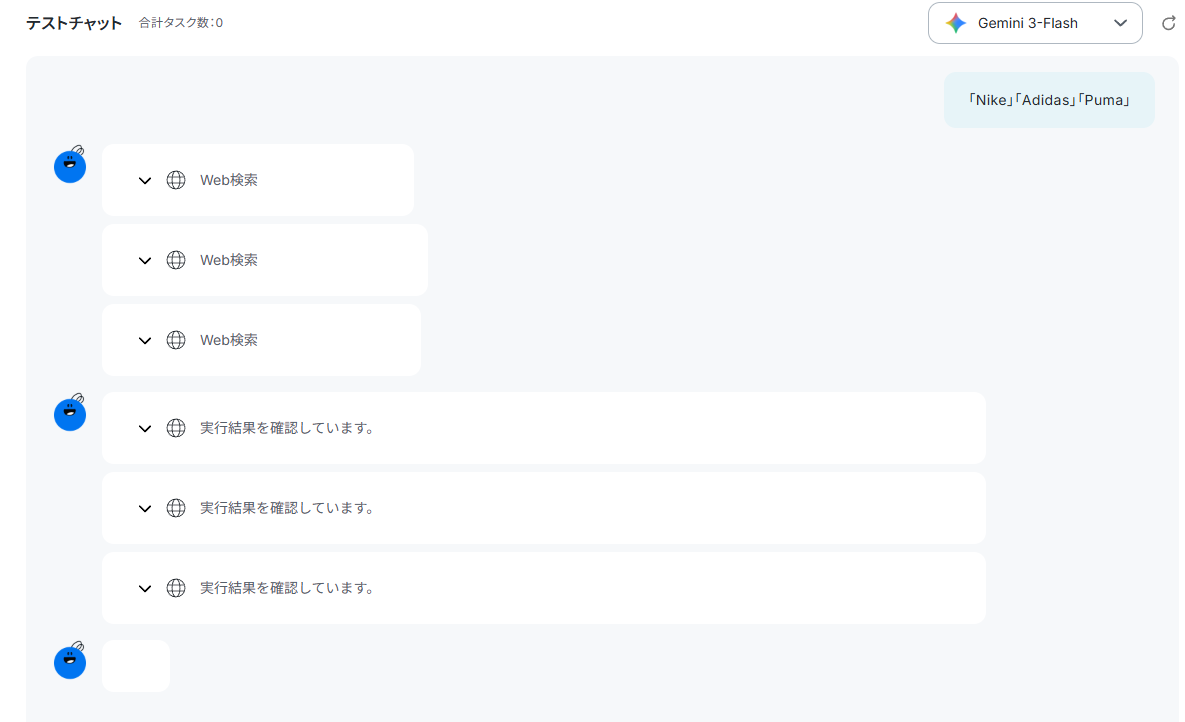The height and width of the screenshot is (722, 1185).
Task: Click the empty loading reply bubble
Action: [x=136, y=666]
